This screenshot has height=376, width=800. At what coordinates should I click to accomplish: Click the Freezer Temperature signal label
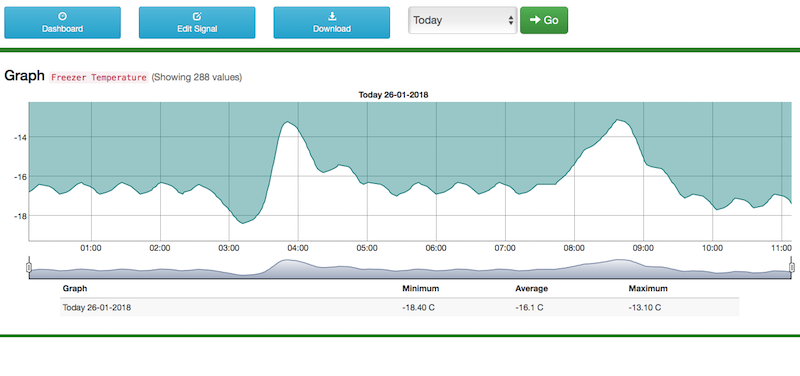(x=99, y=78)
